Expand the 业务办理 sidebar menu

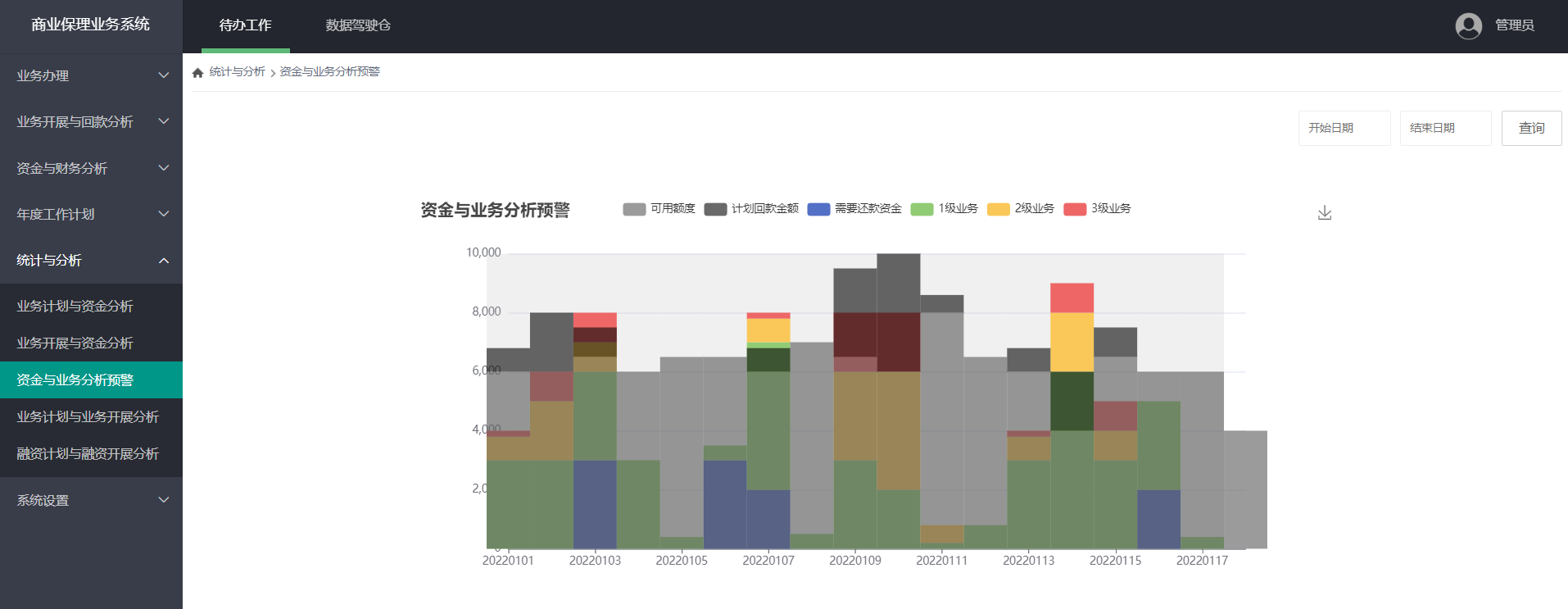click(91, 75)
